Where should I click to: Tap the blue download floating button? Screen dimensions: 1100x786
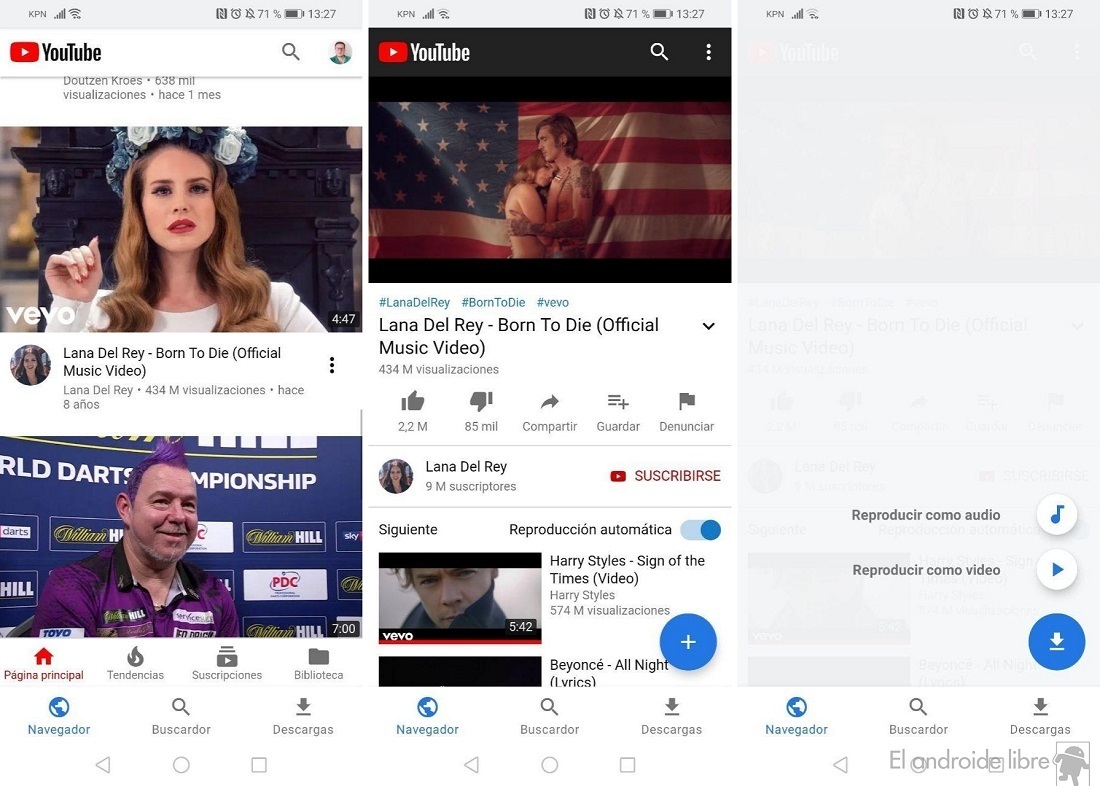pos(1057,641)
